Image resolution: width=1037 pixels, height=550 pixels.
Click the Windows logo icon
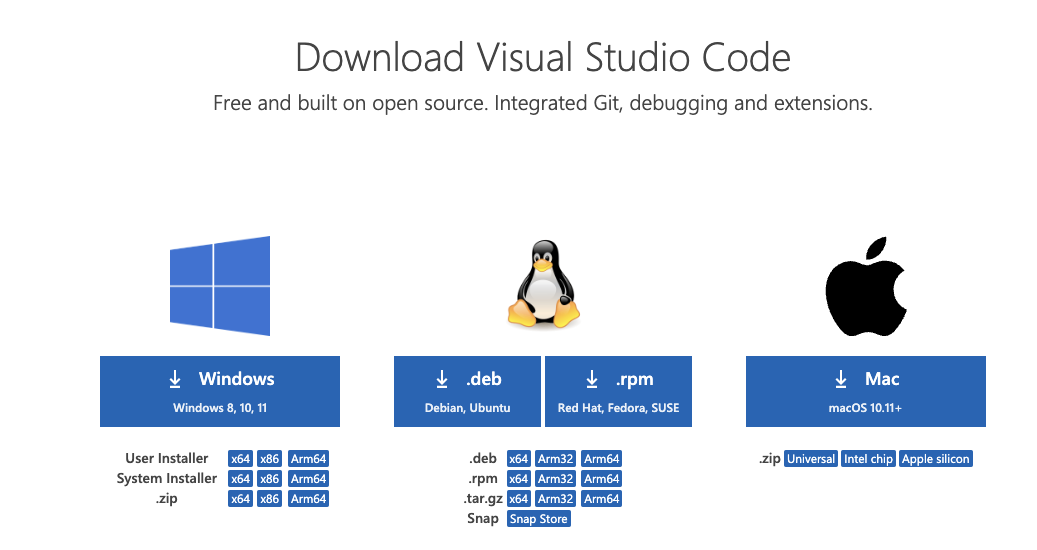(x=220, y=286)
